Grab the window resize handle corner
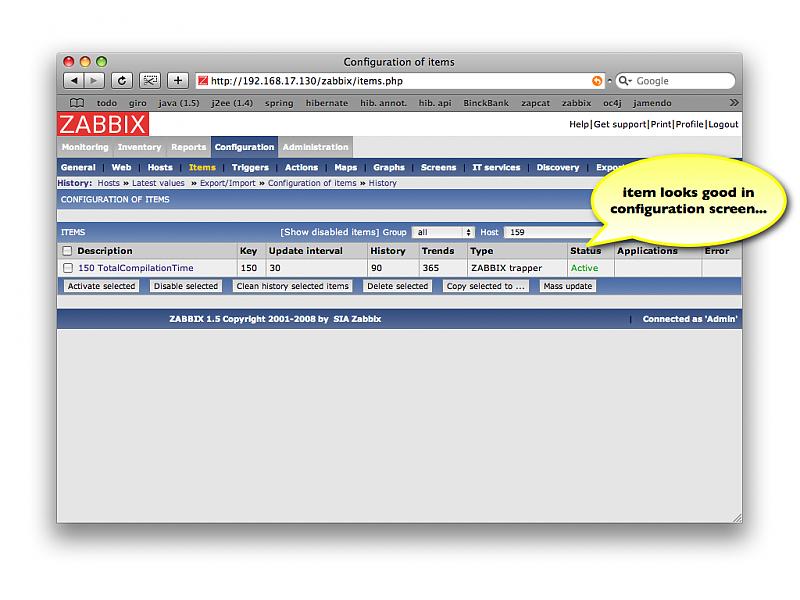 click(737, 518)
